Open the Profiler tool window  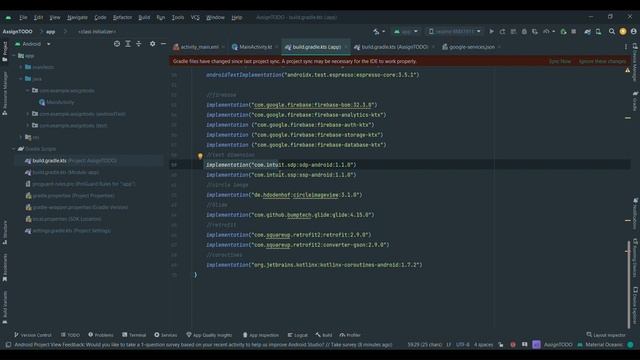pos(350,335)
